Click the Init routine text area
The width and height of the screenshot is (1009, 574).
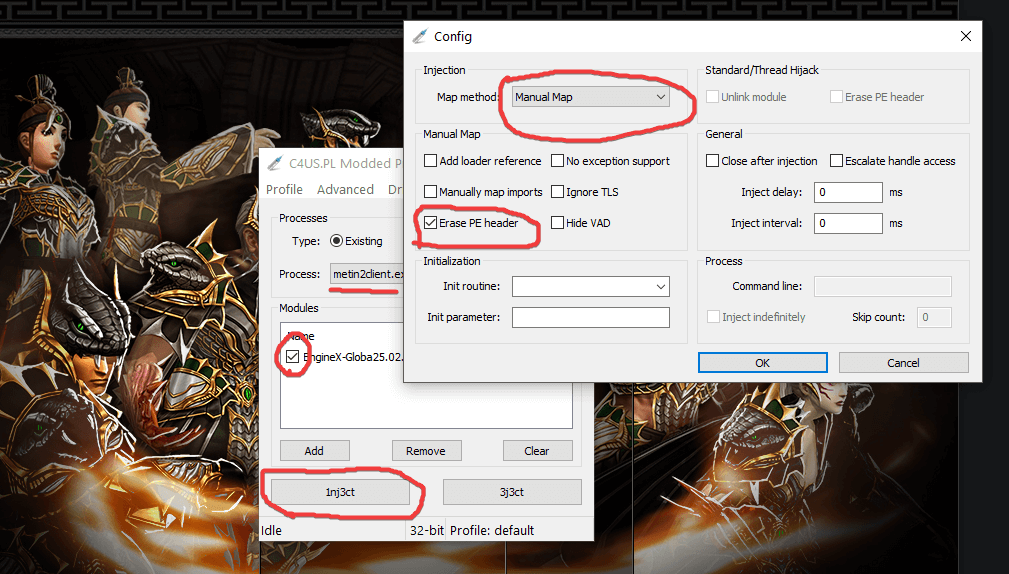coord(582,286)
